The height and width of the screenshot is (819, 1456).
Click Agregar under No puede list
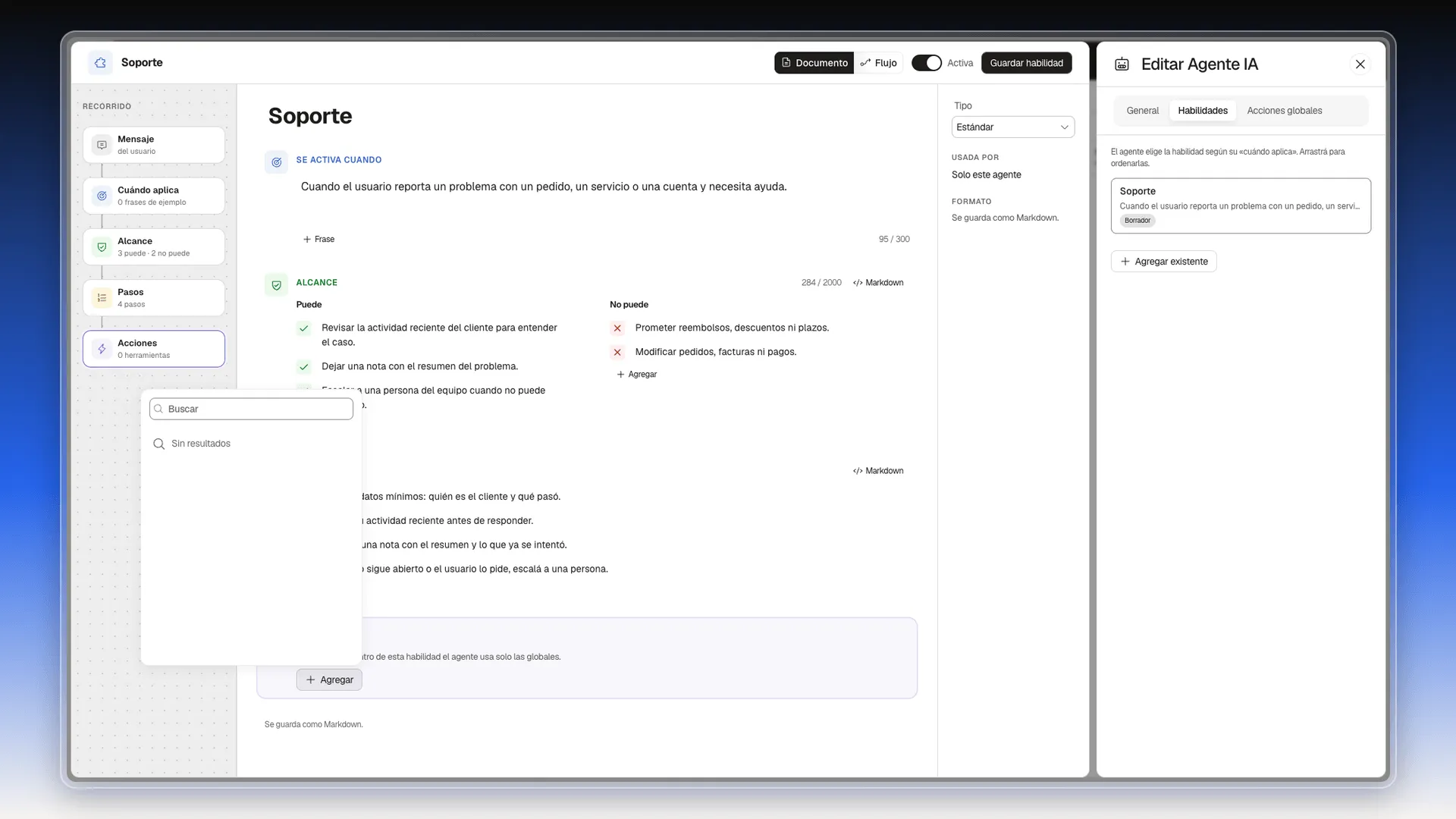636,375
